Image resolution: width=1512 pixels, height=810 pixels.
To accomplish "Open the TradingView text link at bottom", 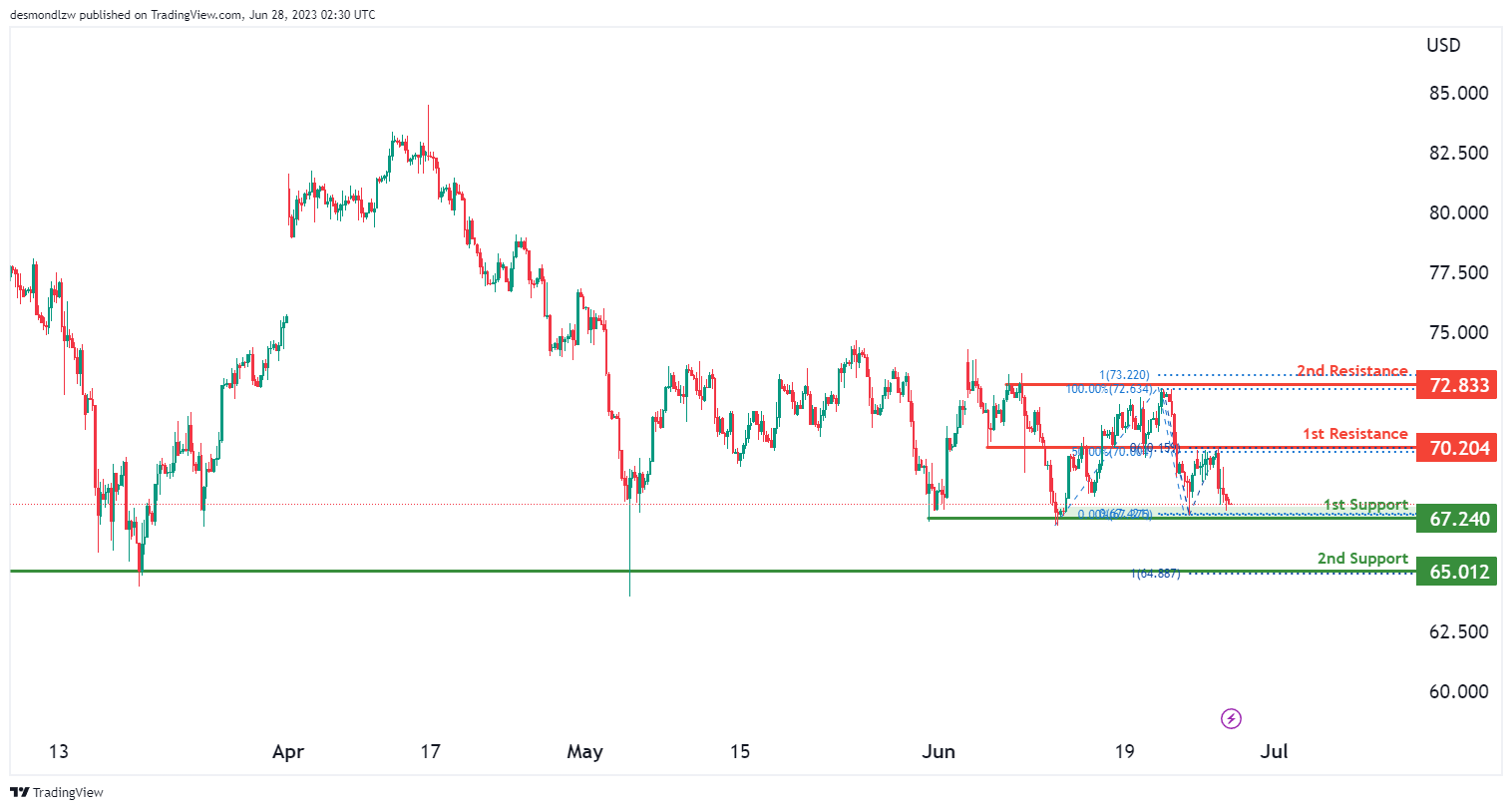I will 68,792.
